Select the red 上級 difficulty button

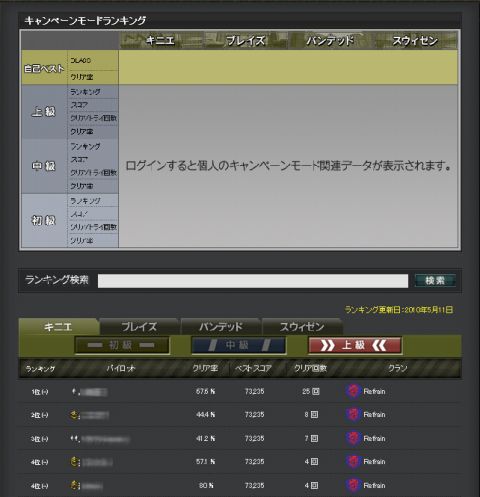click(355, 345)
